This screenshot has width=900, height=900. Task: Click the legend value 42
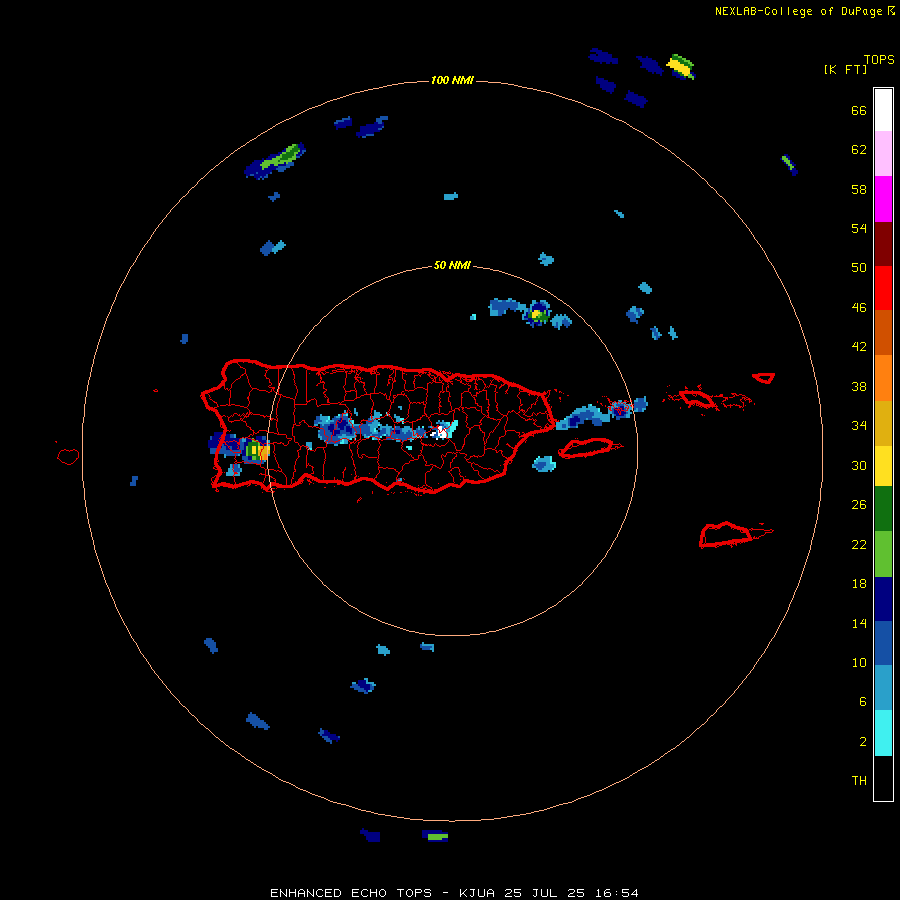(859, 347)
